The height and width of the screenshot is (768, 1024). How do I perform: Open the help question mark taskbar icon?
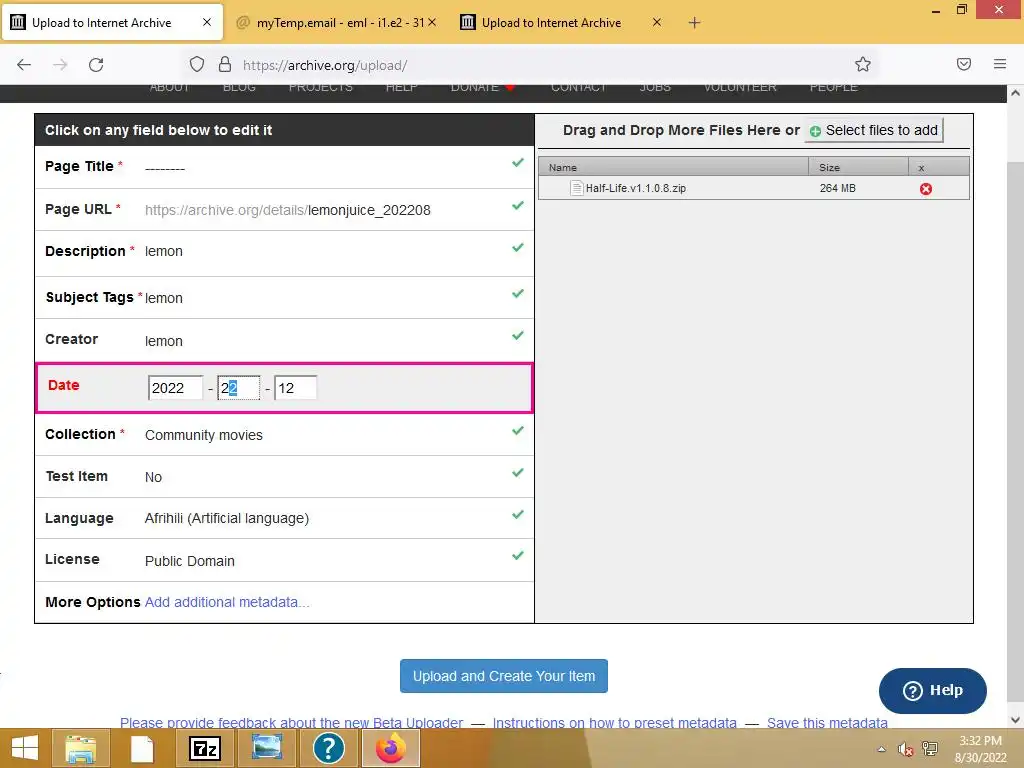[328, 748]
